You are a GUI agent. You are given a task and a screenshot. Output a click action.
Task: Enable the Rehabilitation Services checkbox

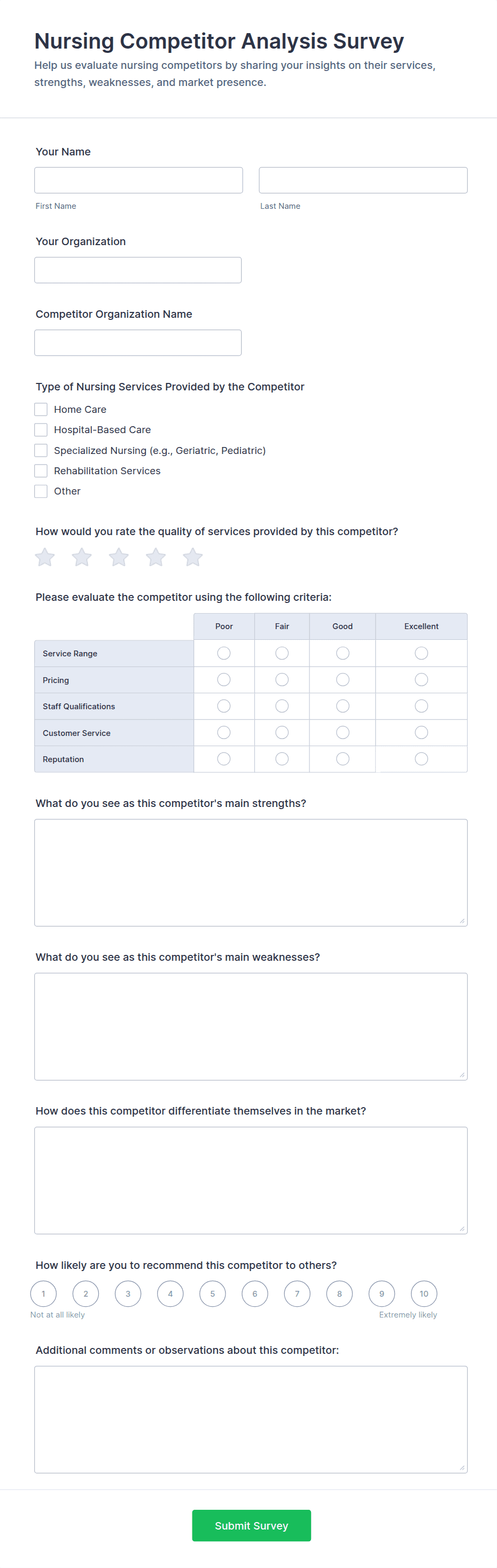[41, 471]
